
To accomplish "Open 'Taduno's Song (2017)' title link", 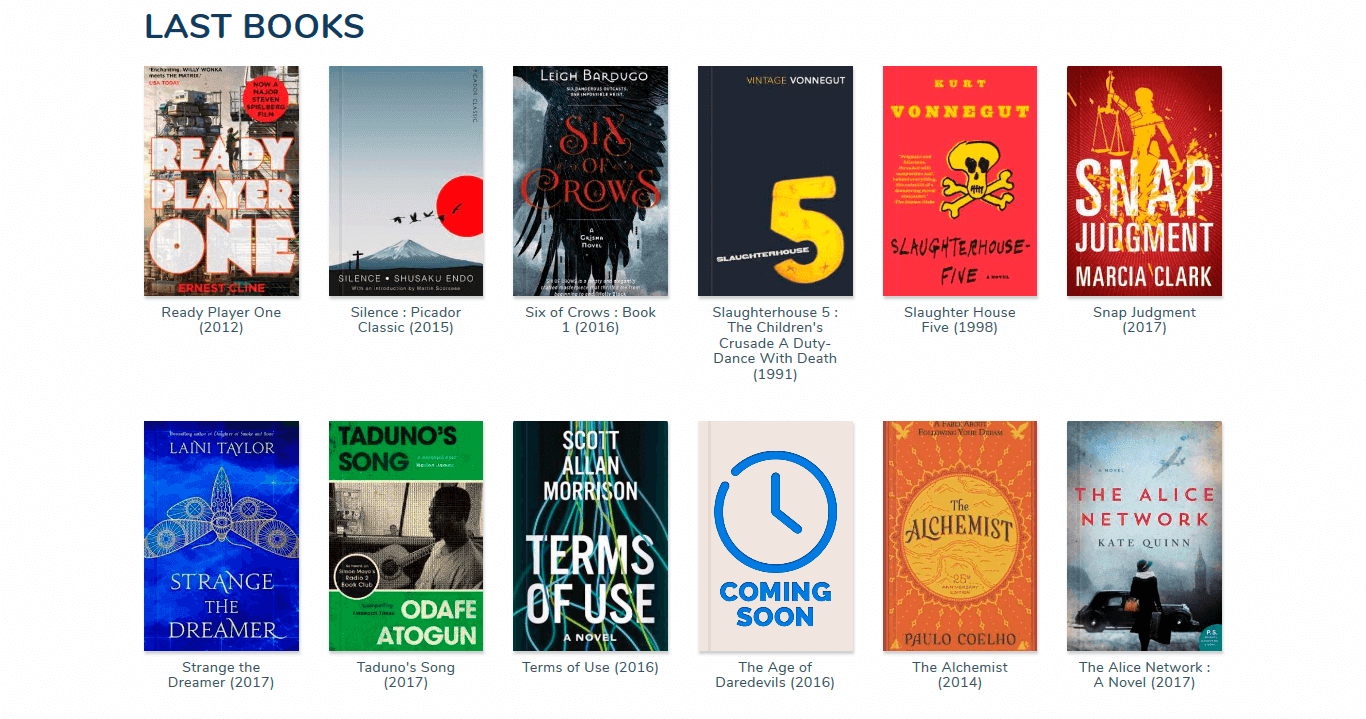I will (406, 675).
